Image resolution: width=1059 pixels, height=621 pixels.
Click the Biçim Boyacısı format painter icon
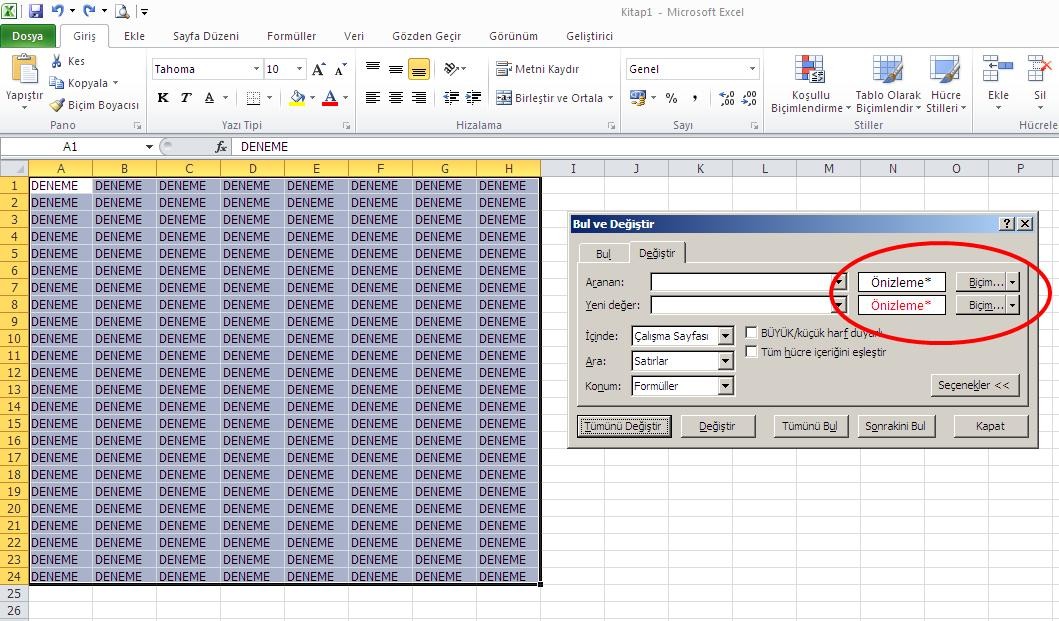click(58, 105)
